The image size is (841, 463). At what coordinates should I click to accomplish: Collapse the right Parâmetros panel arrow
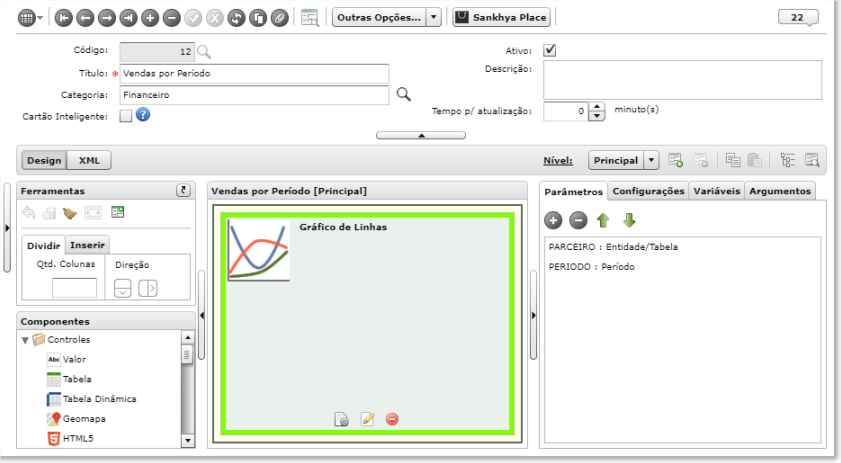click(x=533, y=315)
